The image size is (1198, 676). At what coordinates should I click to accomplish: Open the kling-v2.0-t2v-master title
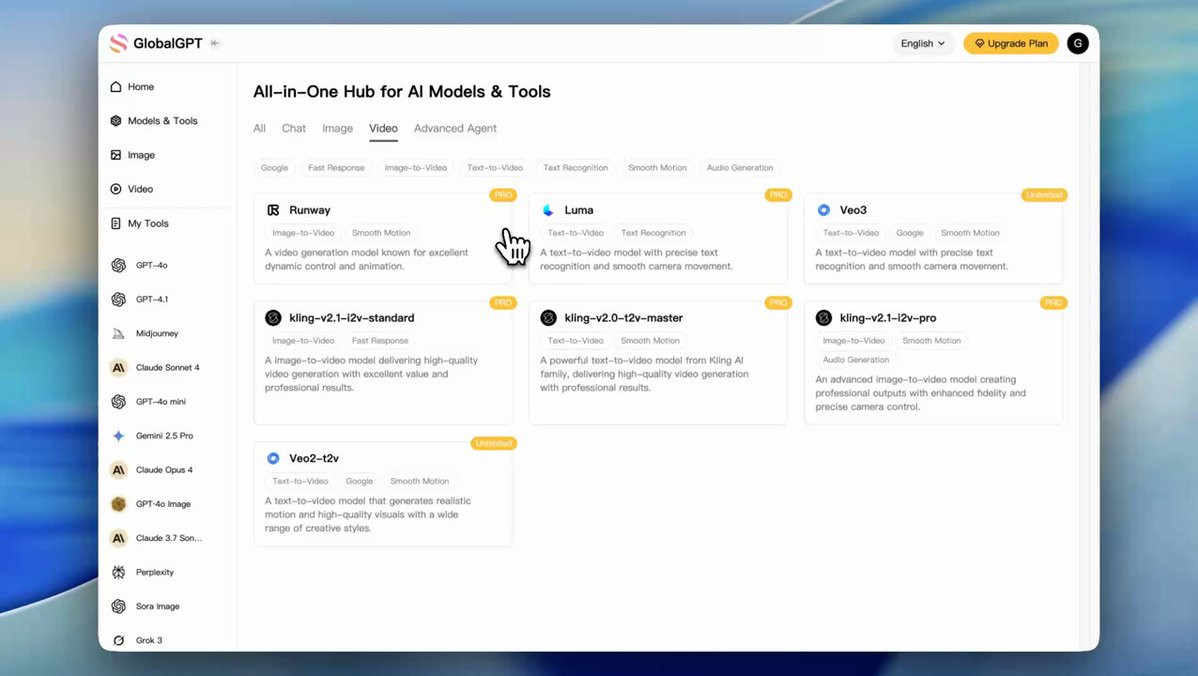point(623,318)
